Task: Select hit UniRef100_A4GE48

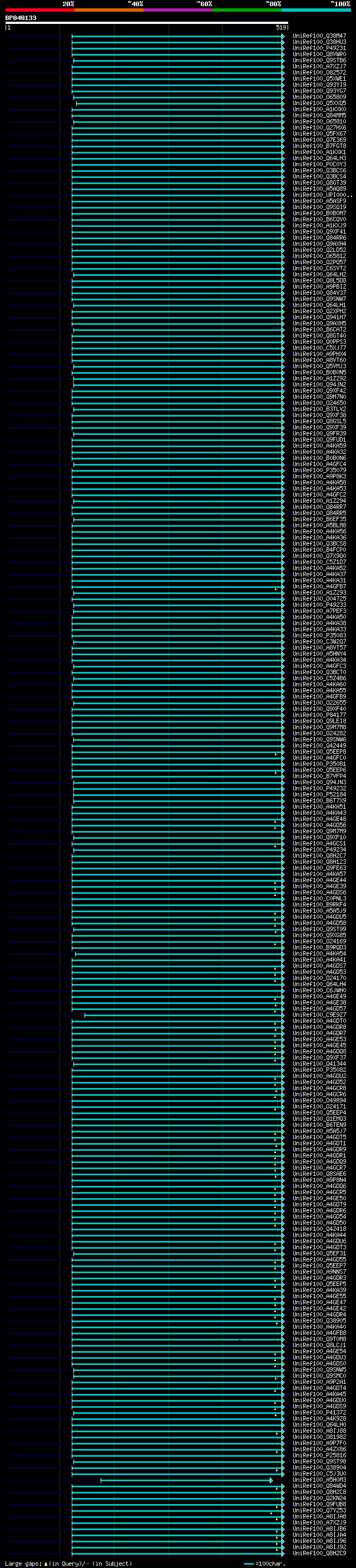Action: [x=319, y=819]
